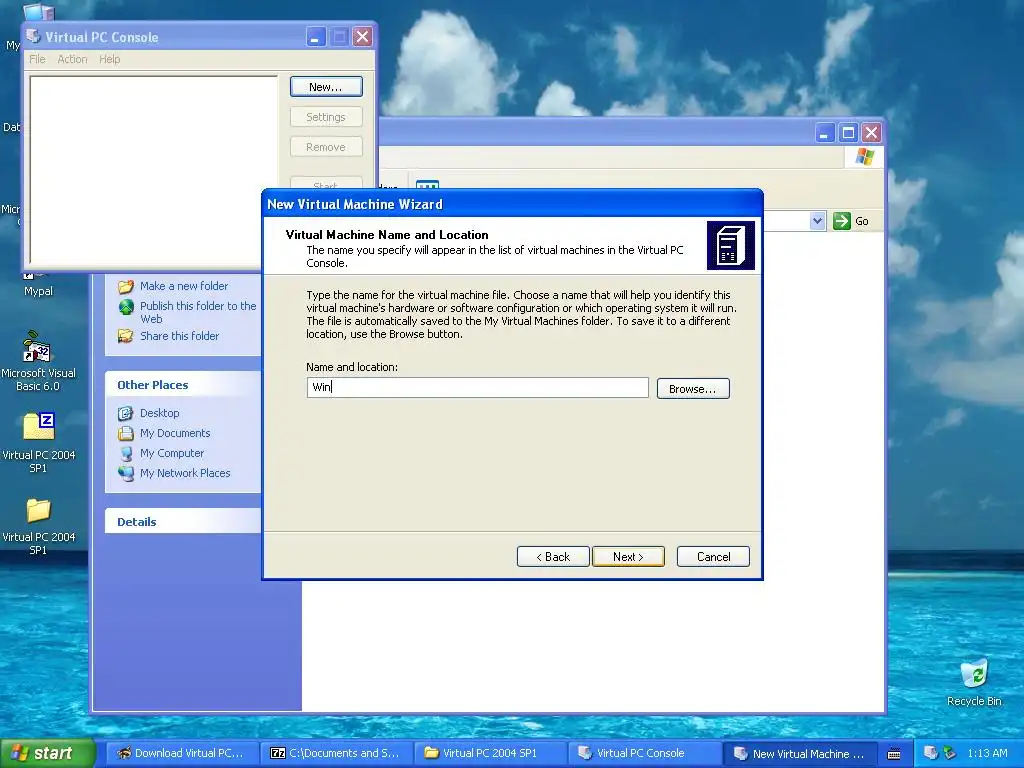Image resolution: width=1024 pixels, height=768 pixels.
Task: Cancel the New Virtual Machine Wizard
Action: [713, 556]
